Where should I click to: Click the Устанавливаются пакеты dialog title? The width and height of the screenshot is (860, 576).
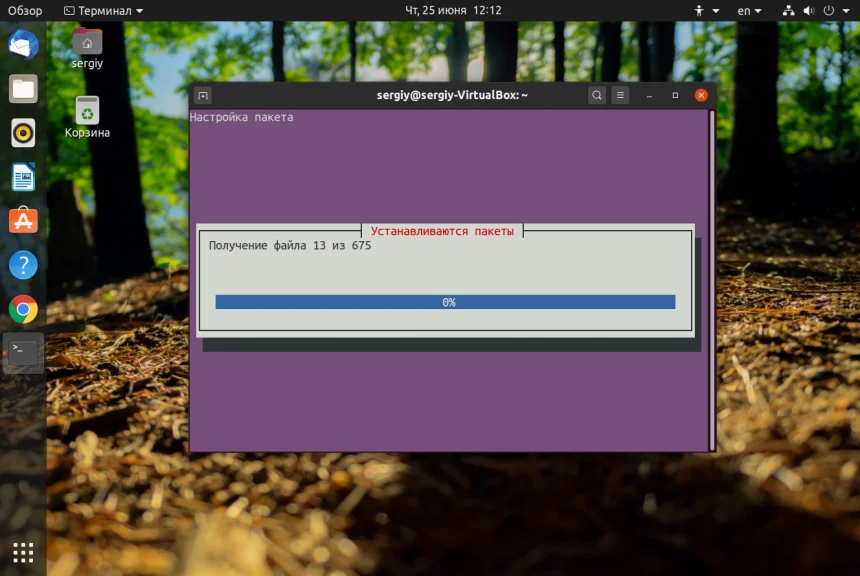point(442,231)
